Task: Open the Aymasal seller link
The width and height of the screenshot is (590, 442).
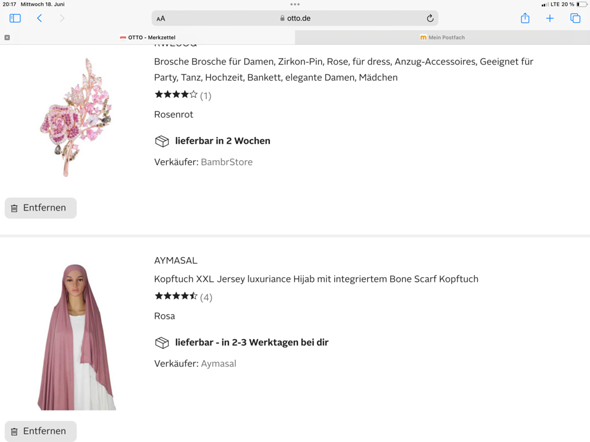Action: tap(219, 363)
